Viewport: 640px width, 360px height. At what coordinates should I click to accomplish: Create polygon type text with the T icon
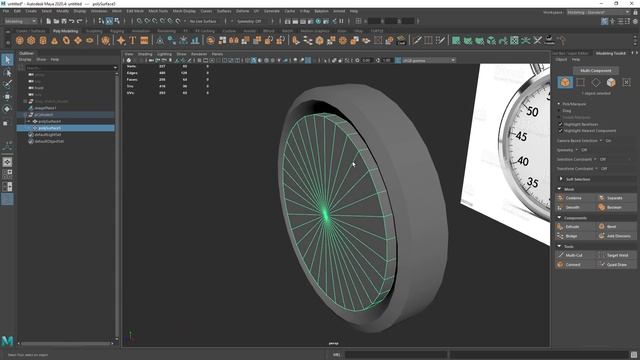(133, 40)
